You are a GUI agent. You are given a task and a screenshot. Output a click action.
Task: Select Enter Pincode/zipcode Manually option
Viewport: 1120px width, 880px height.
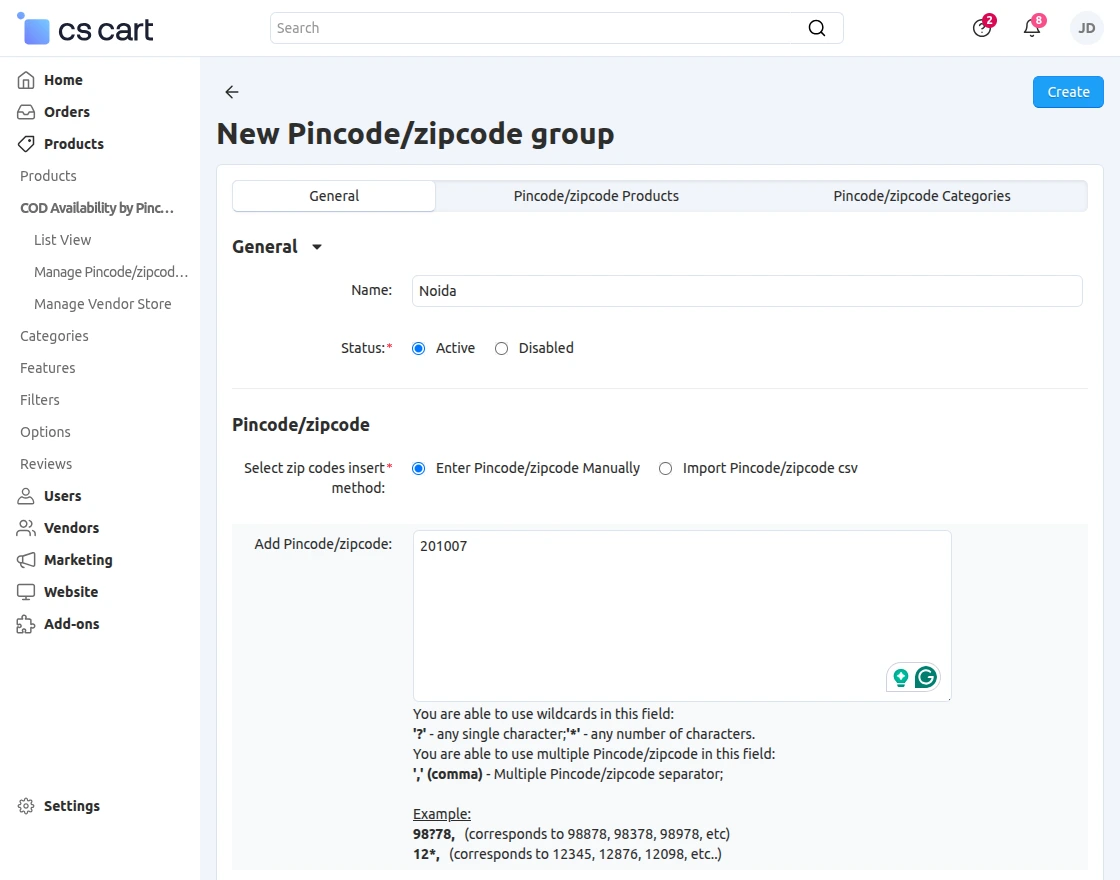click(x=418, y=468)
